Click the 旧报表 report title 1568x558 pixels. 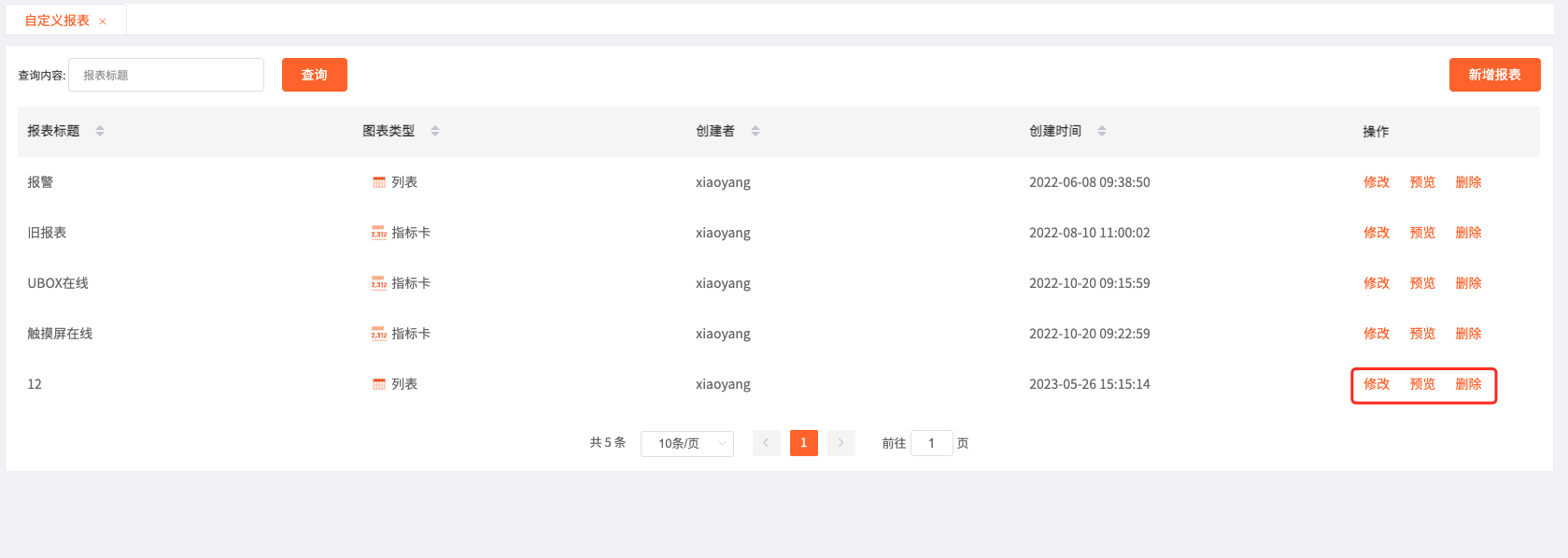click(47, 233)
